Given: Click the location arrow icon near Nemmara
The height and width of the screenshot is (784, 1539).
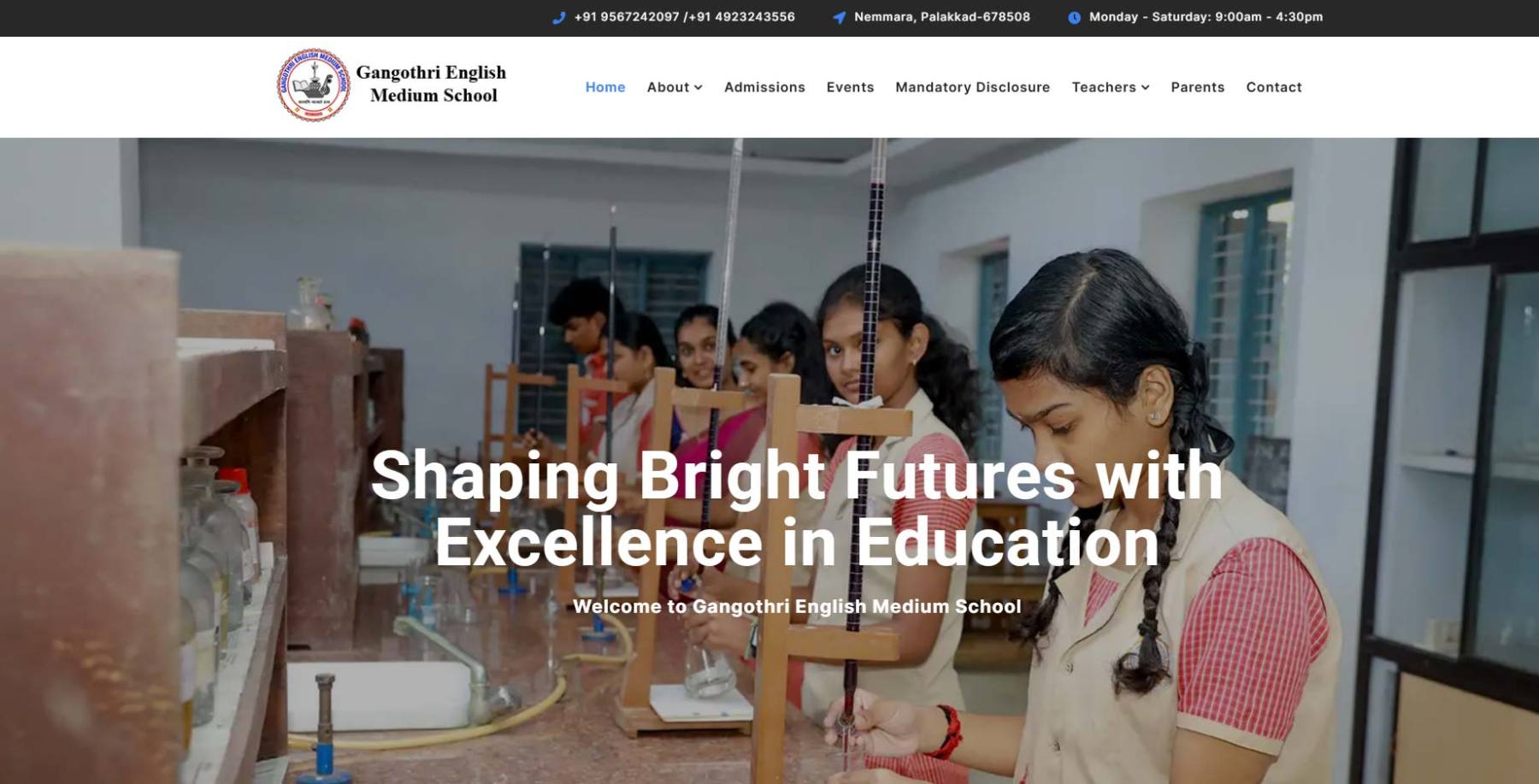Looking at the screenshot, I should tap(840, 17).
